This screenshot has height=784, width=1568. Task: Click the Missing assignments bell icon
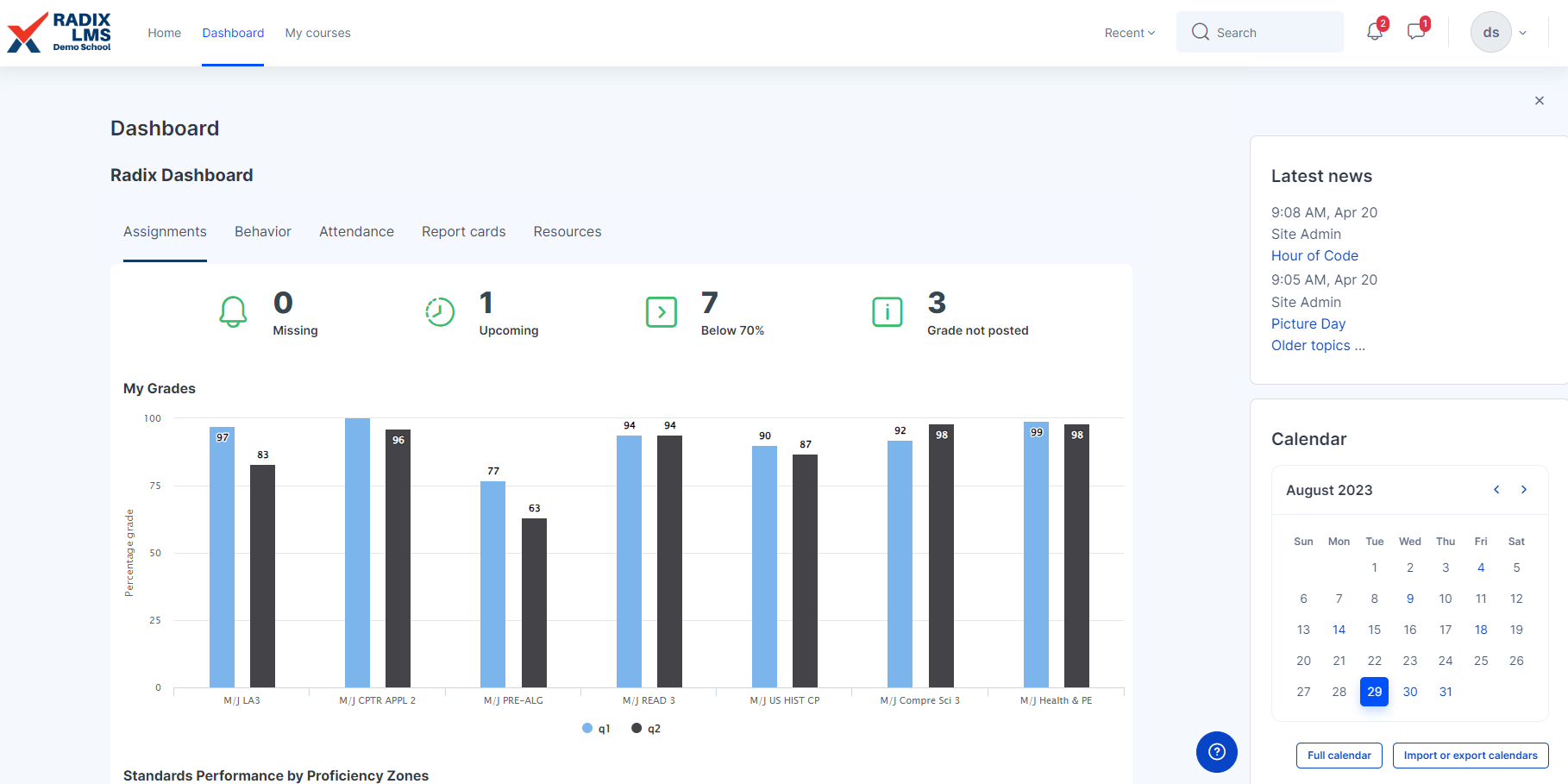click(x=233, y=311)
